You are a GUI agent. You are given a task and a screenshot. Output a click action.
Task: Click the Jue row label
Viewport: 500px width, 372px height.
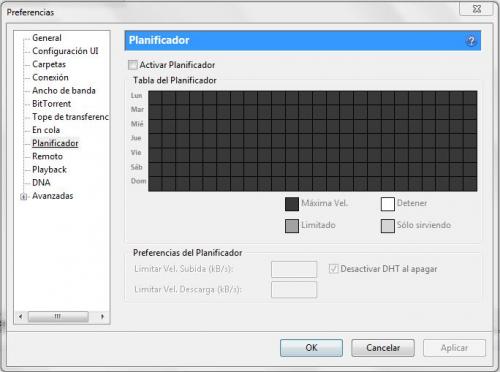pyautogui.click(x=136, y=138)
